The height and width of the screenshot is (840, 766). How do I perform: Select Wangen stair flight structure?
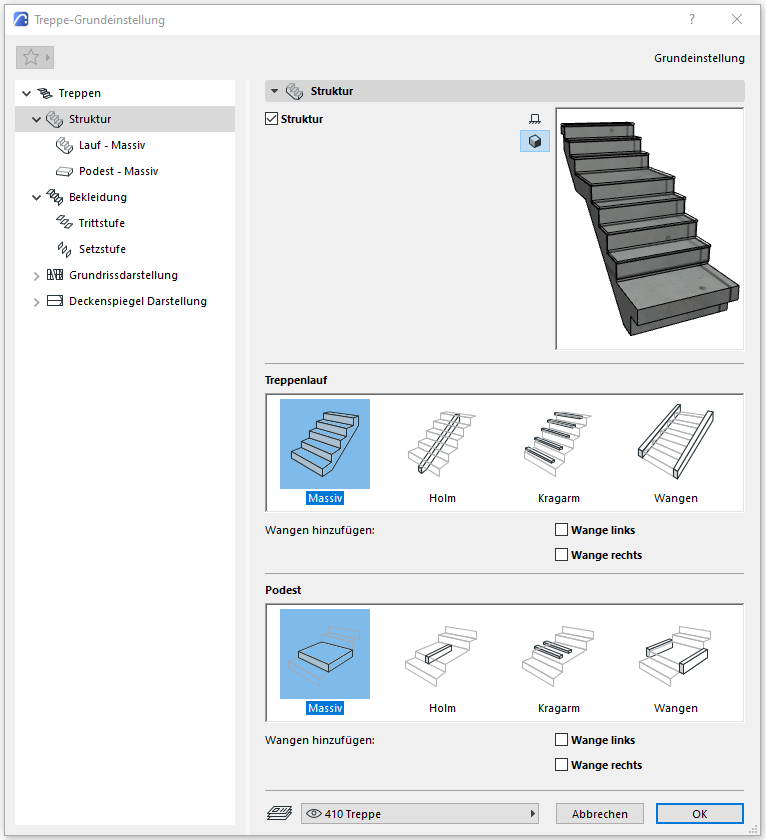tap(675, 444)
